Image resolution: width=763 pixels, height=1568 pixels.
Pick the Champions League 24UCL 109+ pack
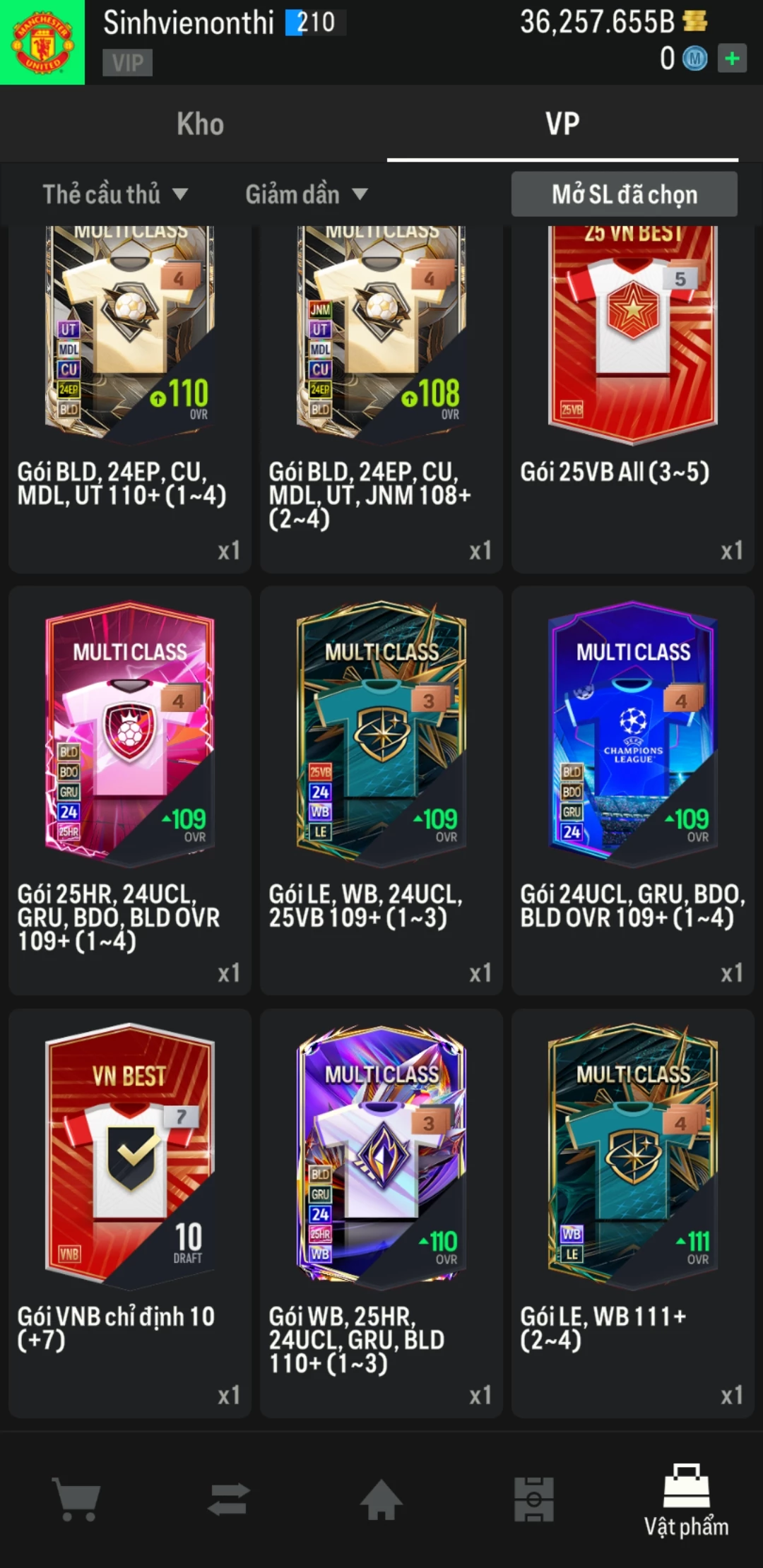click(633, 790)
